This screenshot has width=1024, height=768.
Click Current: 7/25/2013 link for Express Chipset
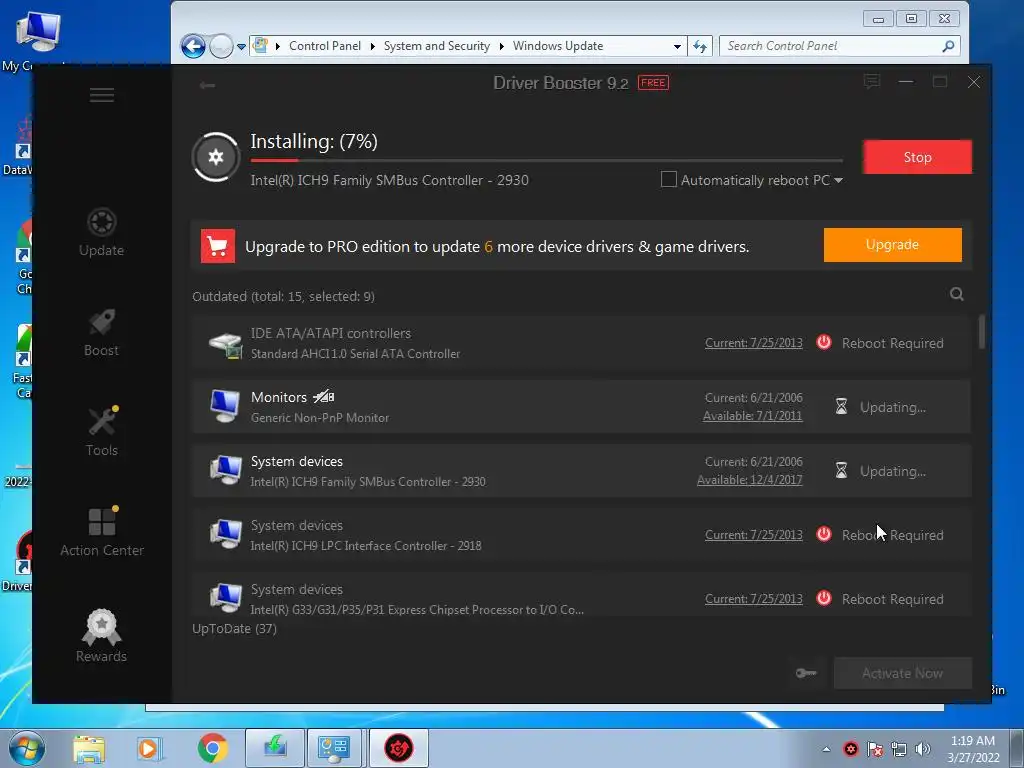(x=754, y=599)
